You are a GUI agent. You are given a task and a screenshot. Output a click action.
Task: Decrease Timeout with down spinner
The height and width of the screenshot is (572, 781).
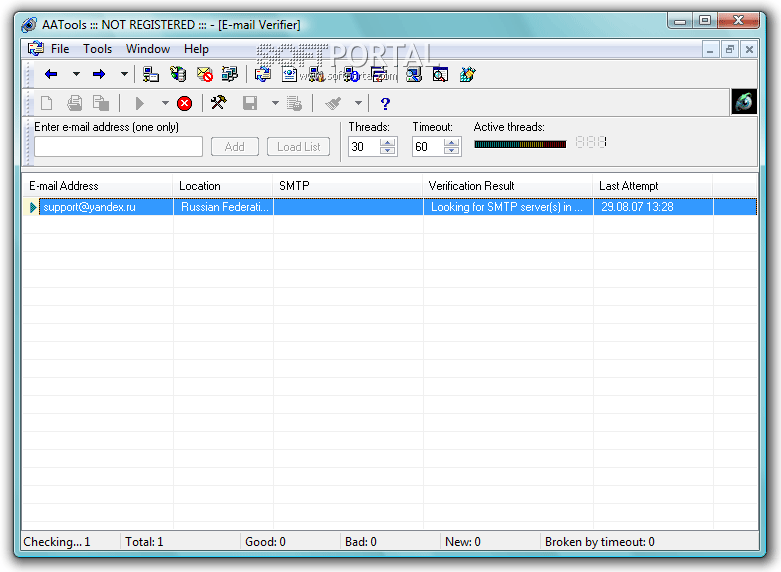pos(451,151)
